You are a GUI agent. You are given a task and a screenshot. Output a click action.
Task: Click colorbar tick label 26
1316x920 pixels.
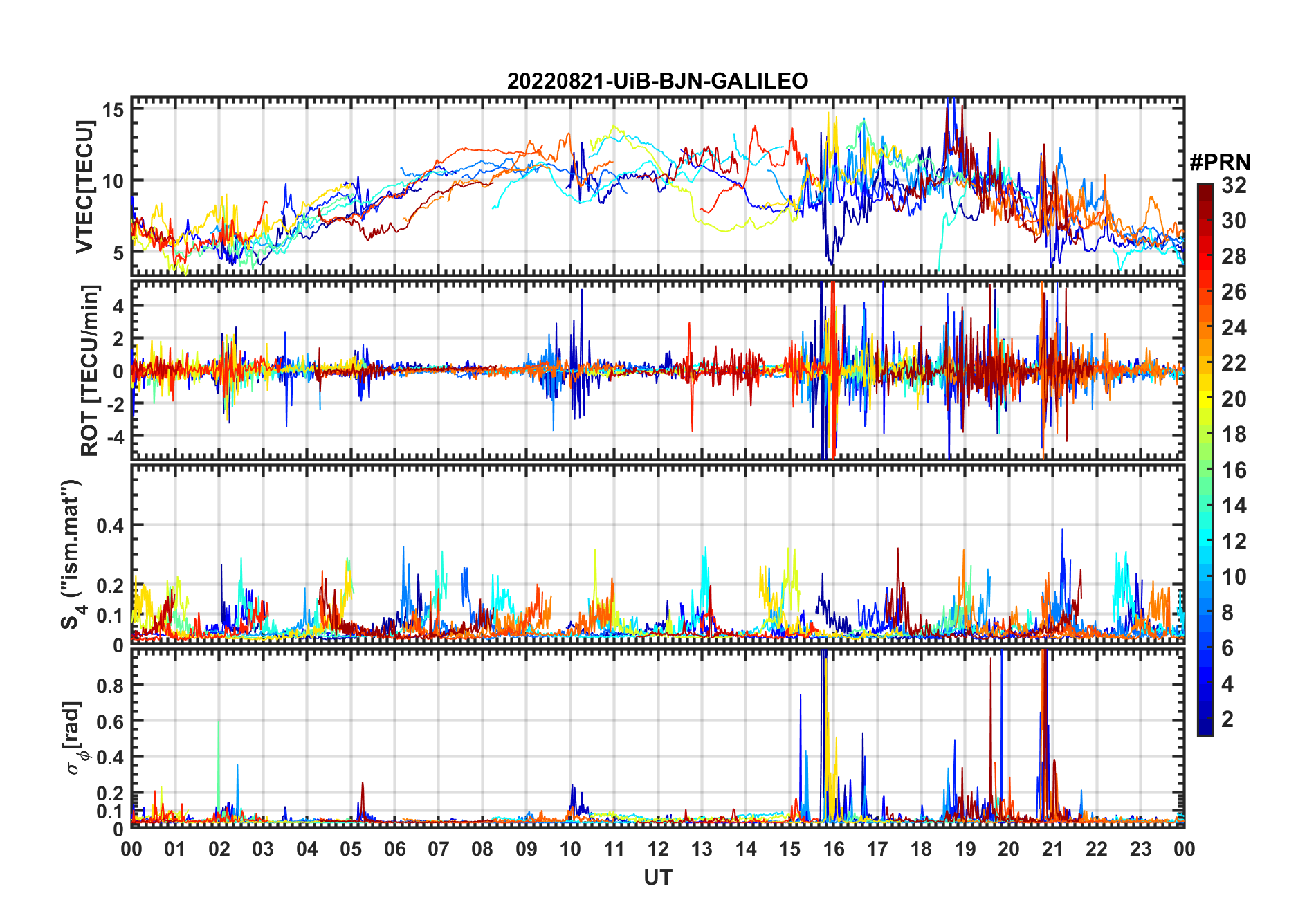(x=1234, y=291)
